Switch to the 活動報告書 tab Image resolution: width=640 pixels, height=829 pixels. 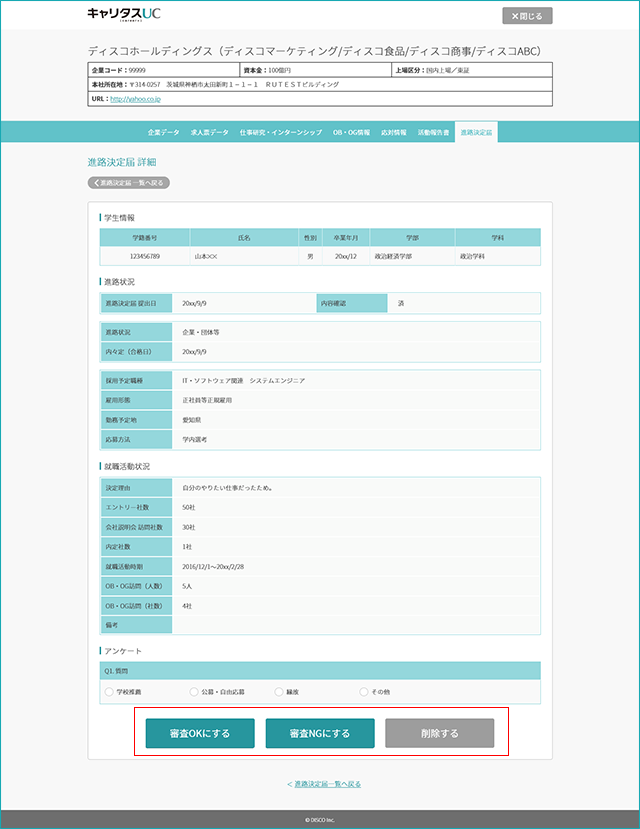pos(433,132)
